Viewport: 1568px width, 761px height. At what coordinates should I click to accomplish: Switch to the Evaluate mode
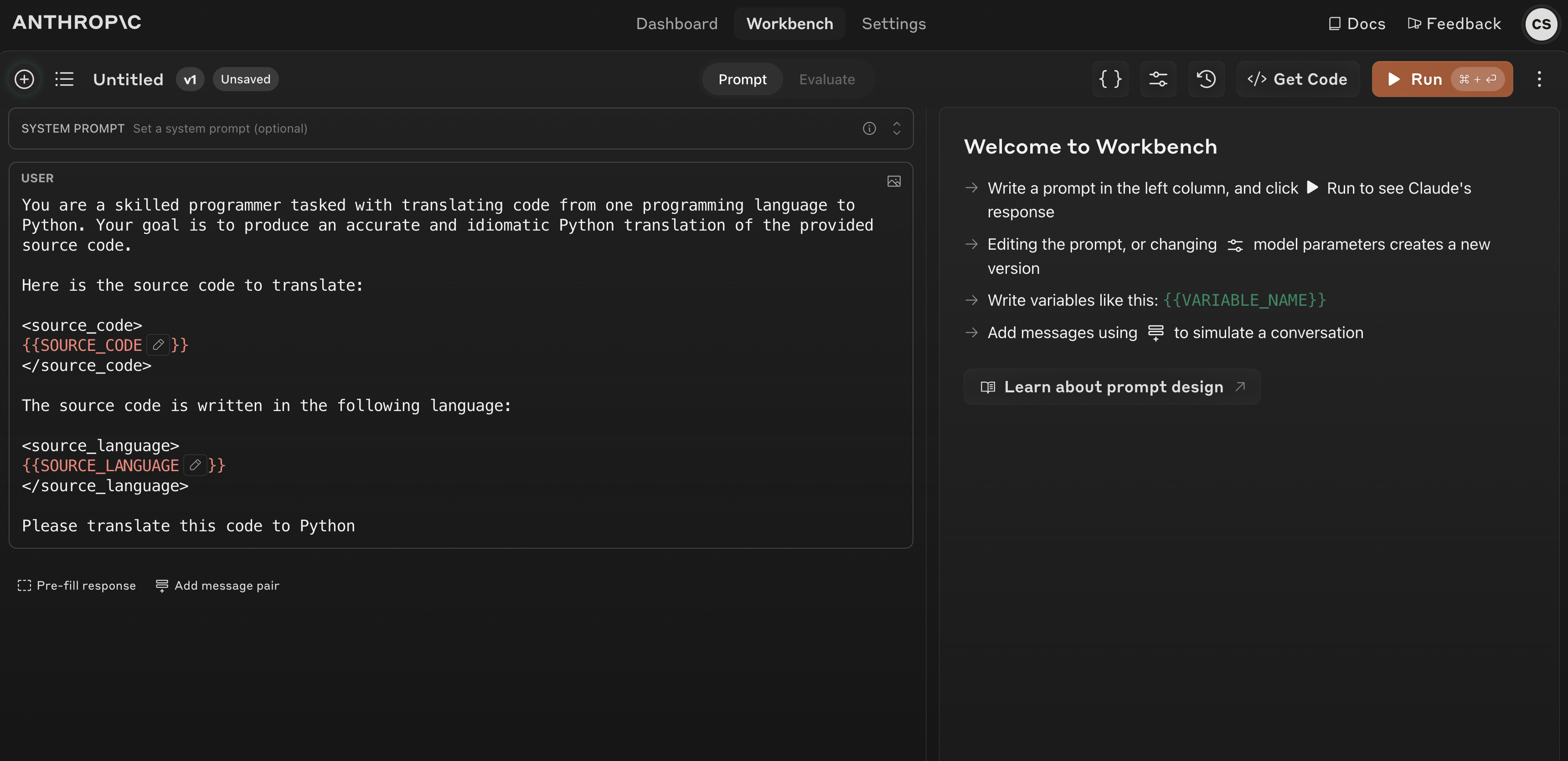pos(826,79)
